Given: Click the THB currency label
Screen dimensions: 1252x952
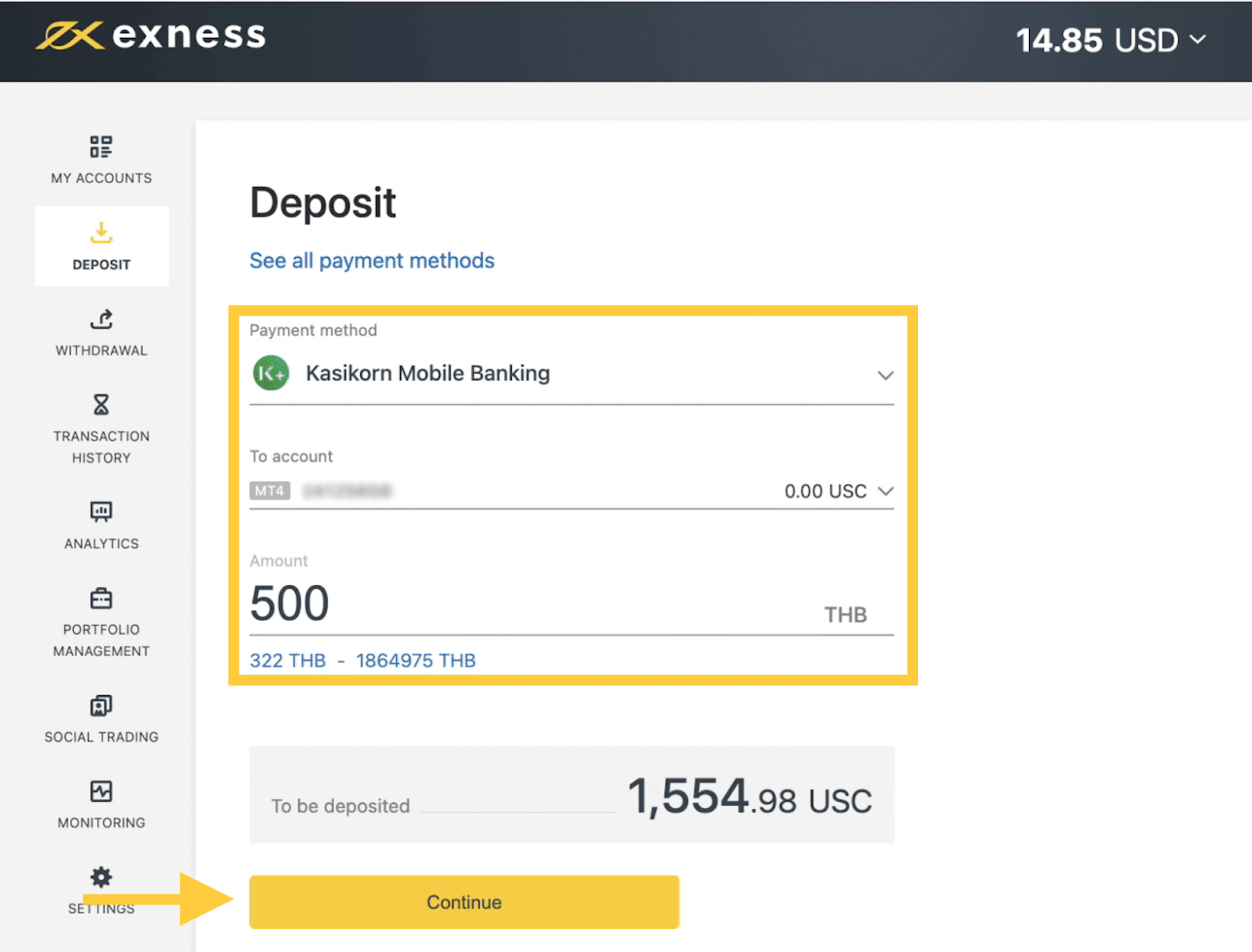Looking at the screenshot, I should click(x=846, y=615).
